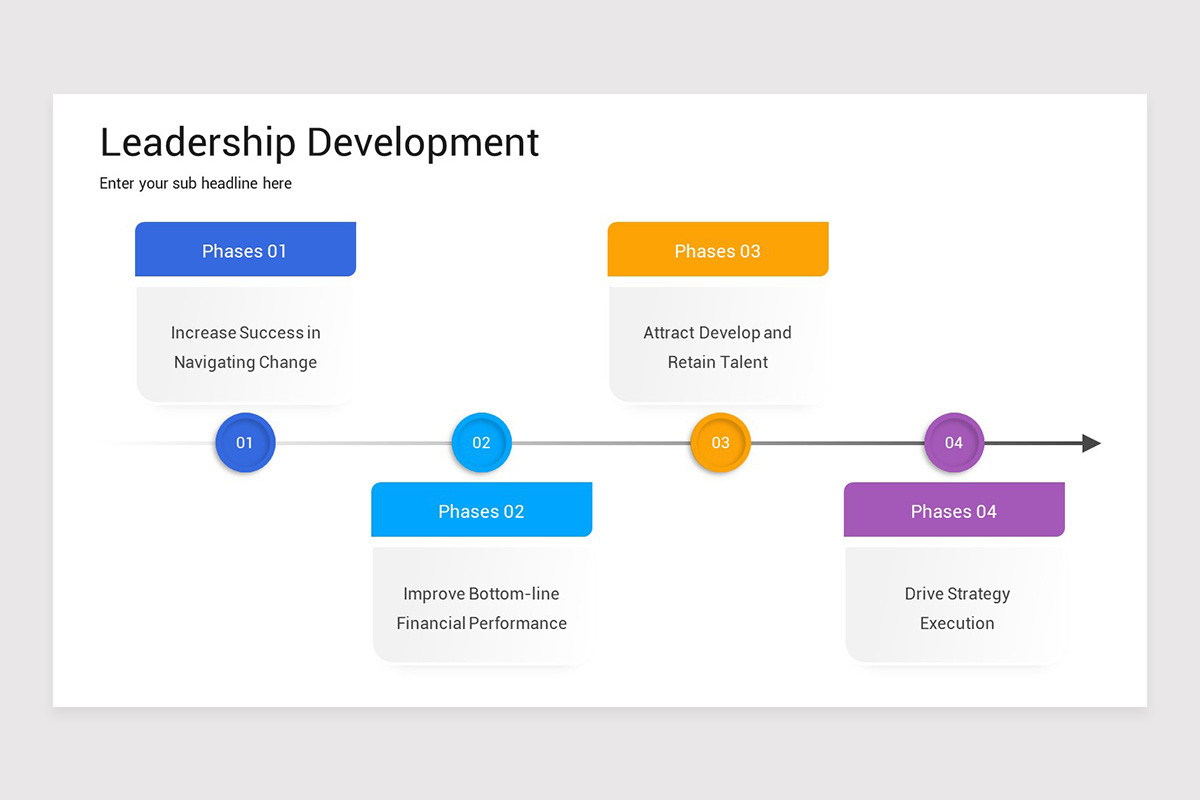
Task: Select the Leadership Development title
Action: 318,142
